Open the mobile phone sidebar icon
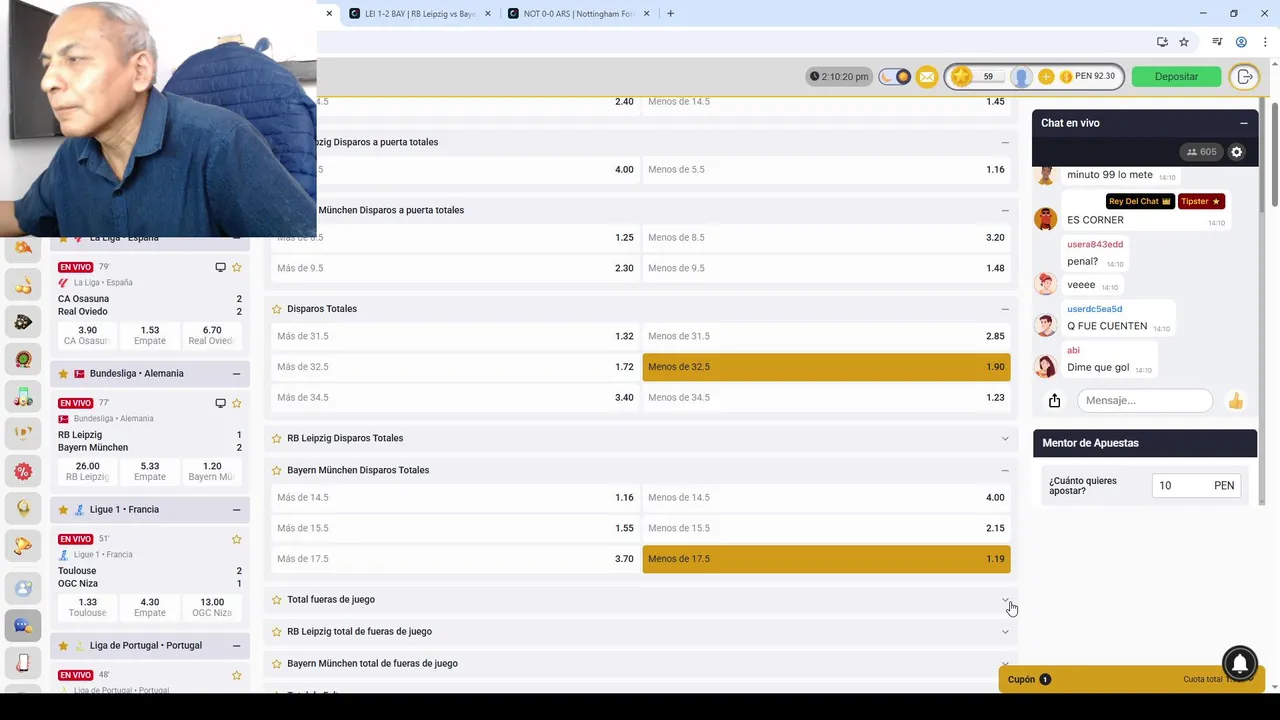 23,663
